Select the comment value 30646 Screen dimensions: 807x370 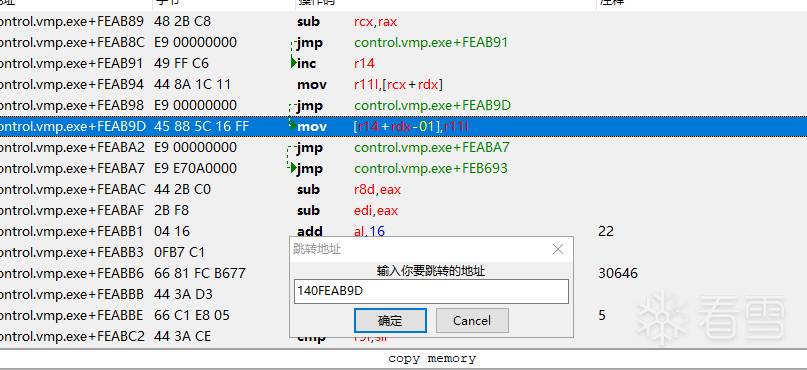(618, 273)
